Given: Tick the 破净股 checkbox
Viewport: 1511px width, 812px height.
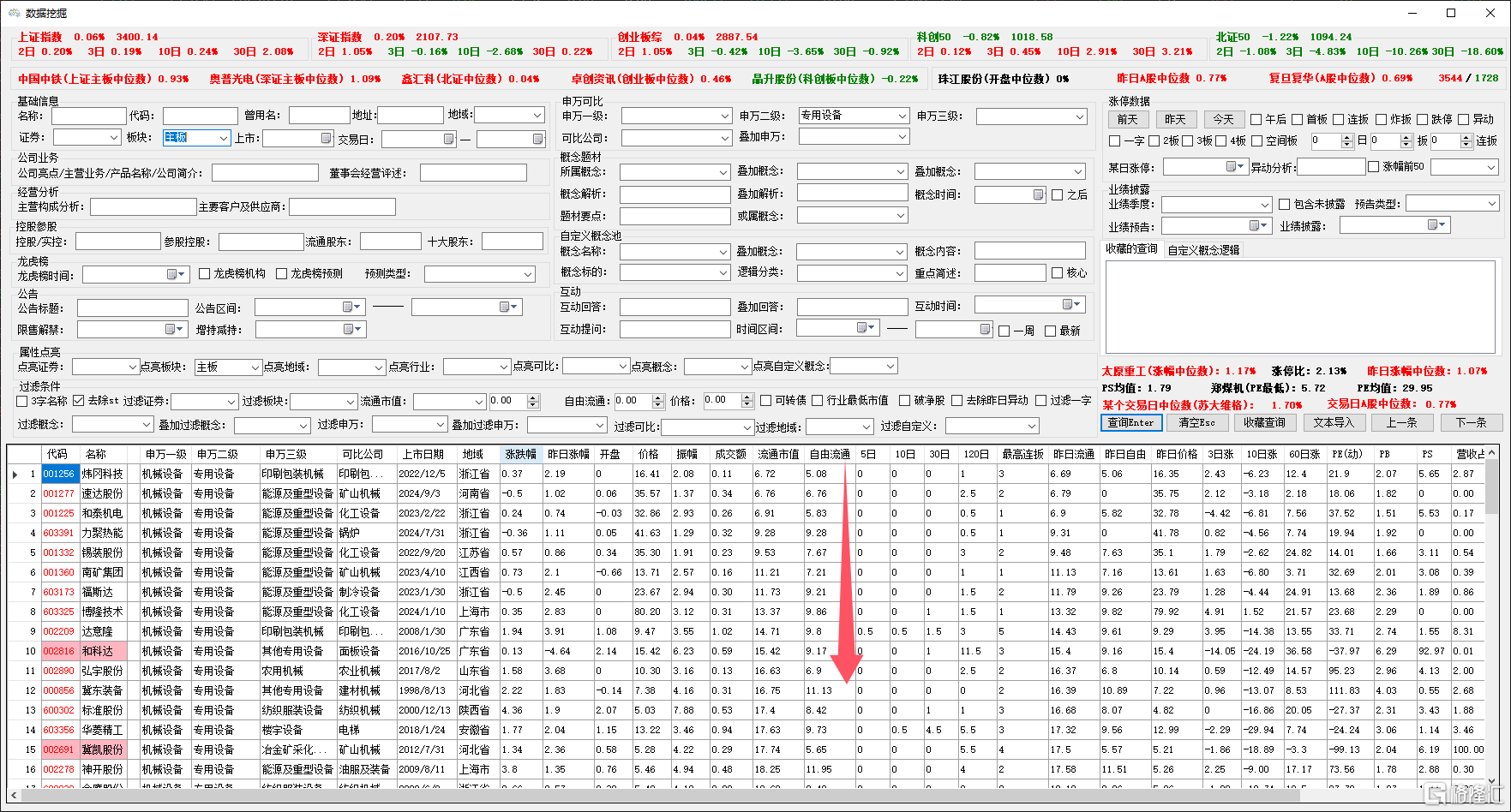Looking at the screenshot, I should point(904,400).
